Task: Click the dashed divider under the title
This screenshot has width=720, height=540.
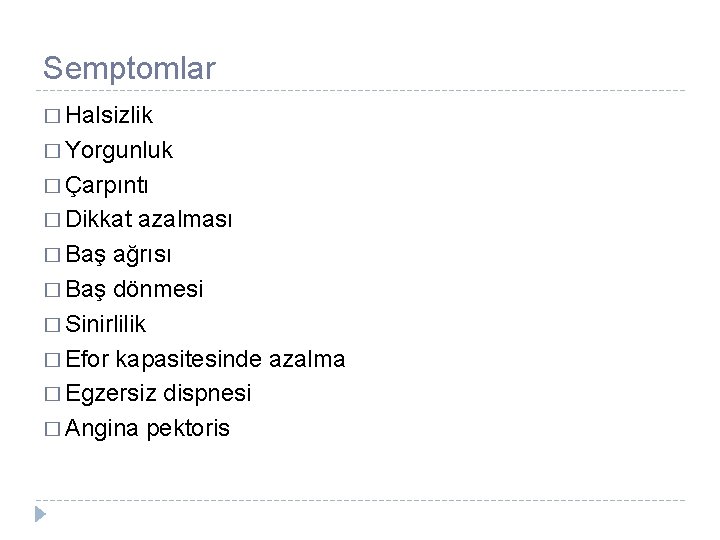Action: pyautogui.click(x=360, y=91)
